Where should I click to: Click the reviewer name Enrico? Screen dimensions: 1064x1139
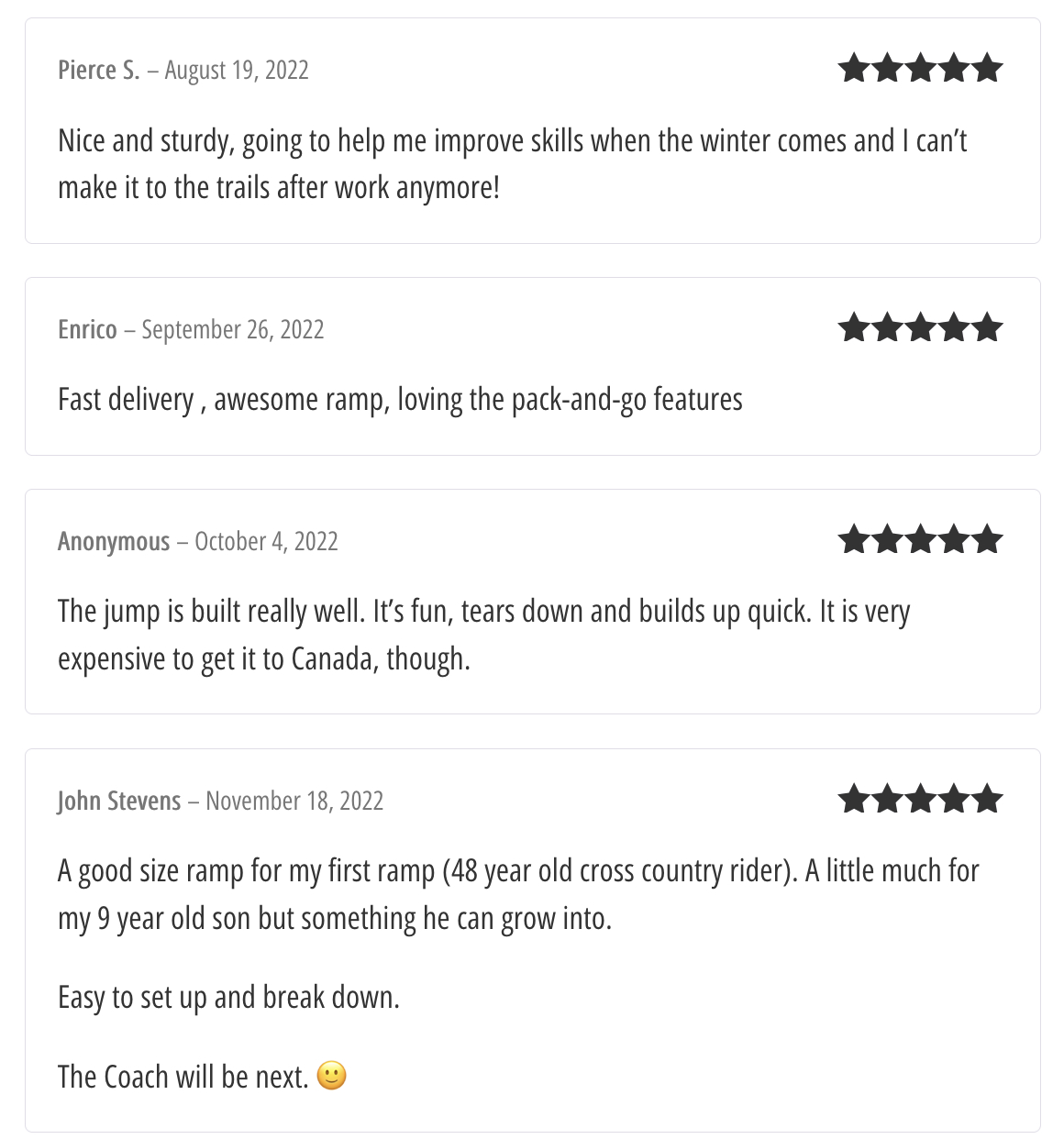(x=87, y=330)
